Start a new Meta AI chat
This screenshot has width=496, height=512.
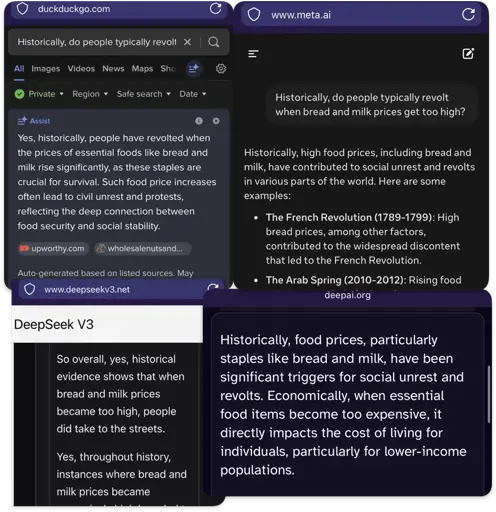point(468,53)
